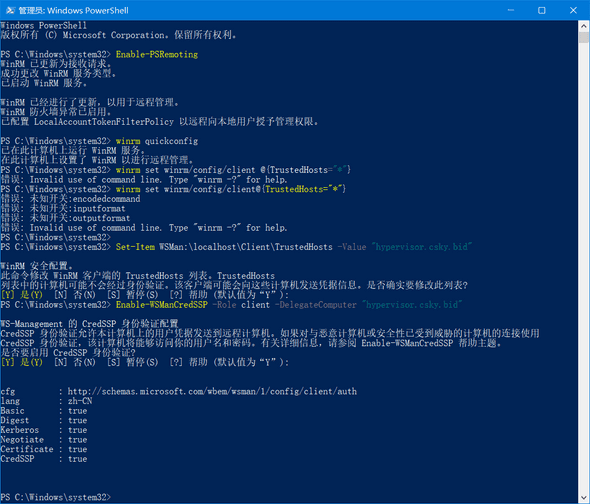Click the scrollbar down arrow
The height and width of the screenshot is (504, 590).
(x=584, y=498)
